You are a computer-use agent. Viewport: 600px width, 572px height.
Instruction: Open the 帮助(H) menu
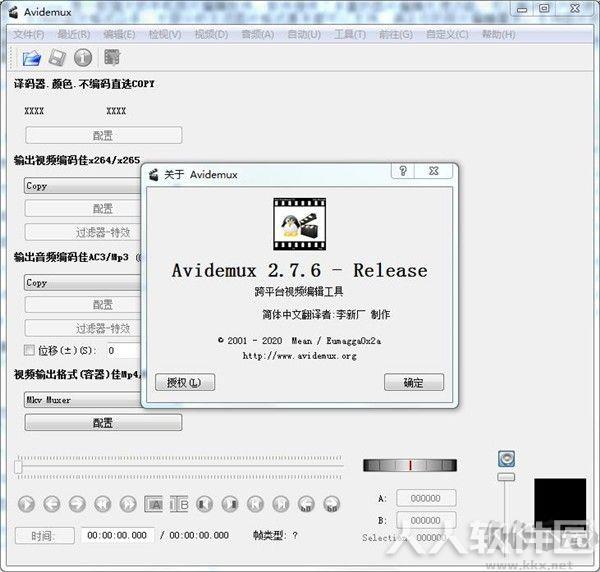[x=498, y=34]
